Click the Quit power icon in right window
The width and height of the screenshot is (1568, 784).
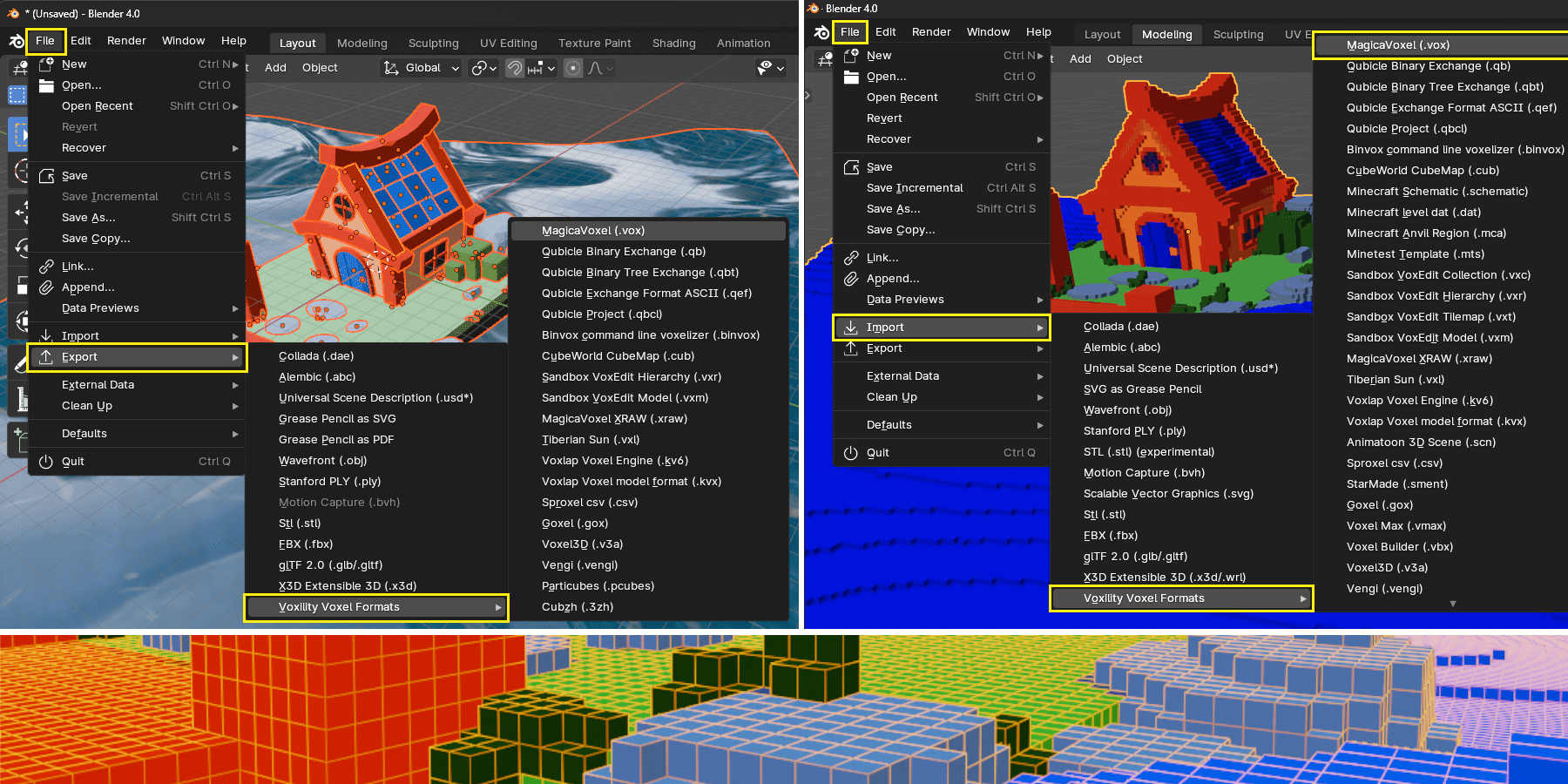pyautogui.click(x=851, y=452)
